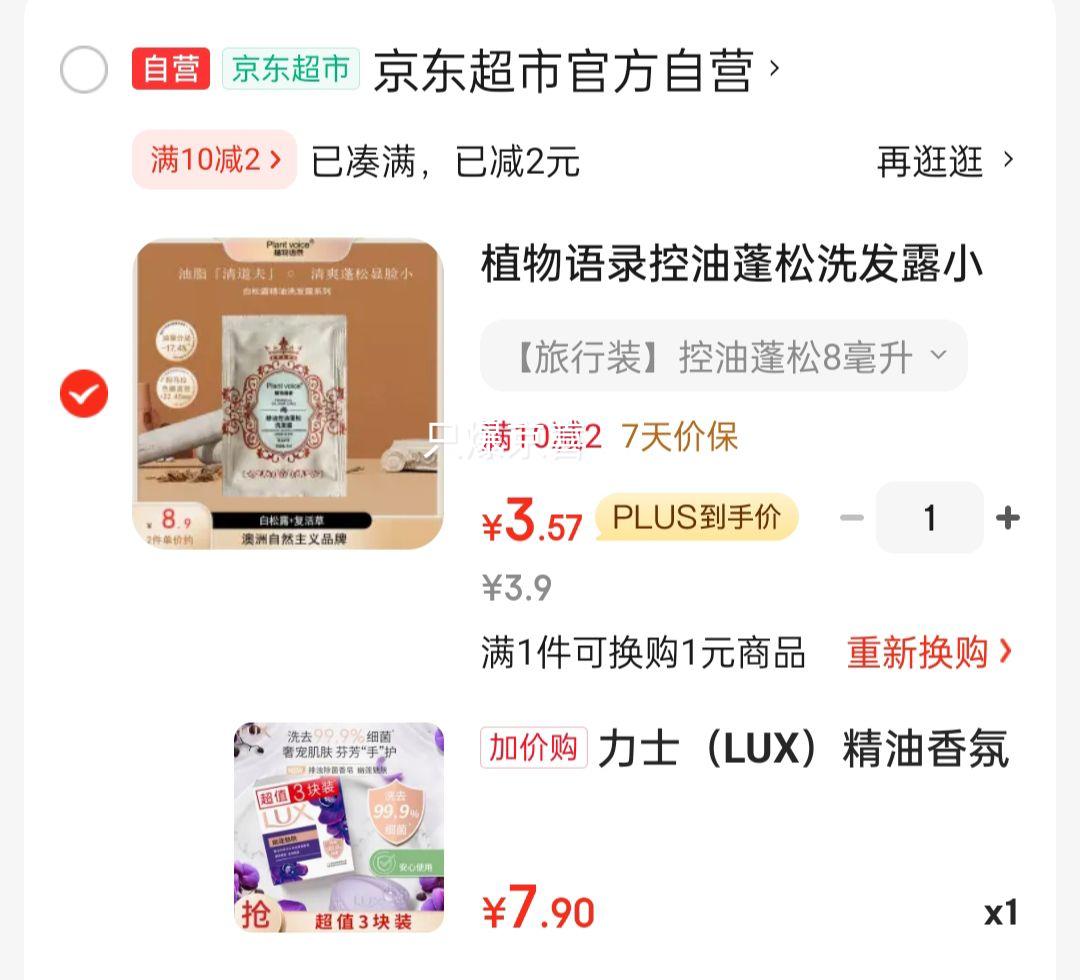Click the 7天价保 price protection label

[x=679, y=437]
